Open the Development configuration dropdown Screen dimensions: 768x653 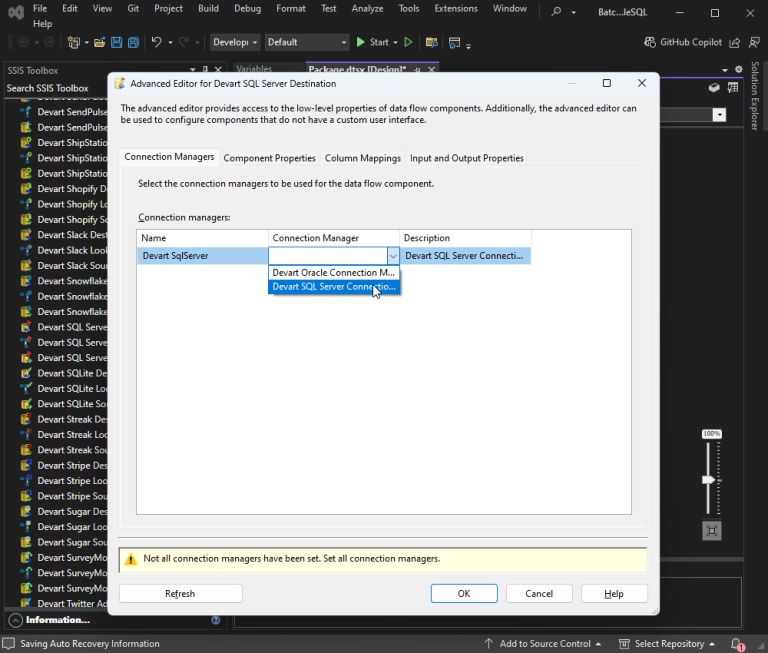pyautogui.click(x=235, y=42)
